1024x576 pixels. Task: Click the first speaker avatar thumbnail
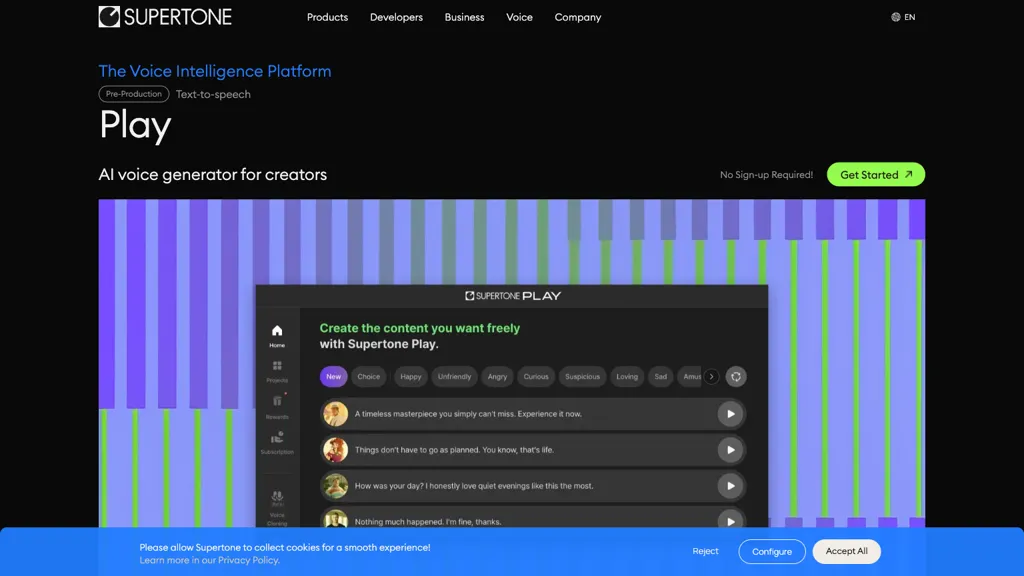tap(334, 413)
